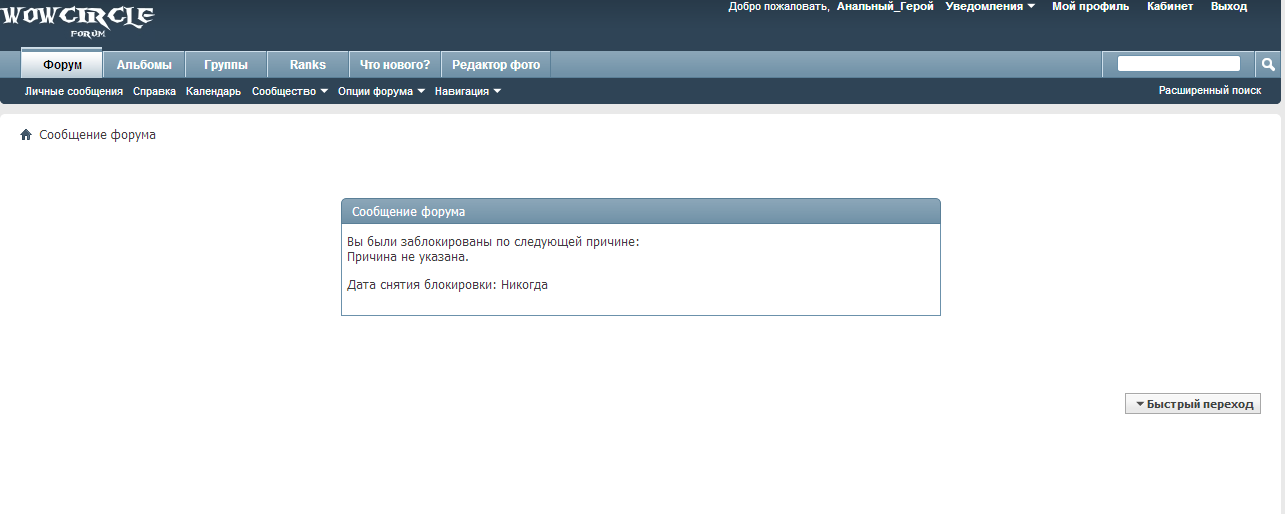1285x514 pixels.
Task: Open the Что нового? tab
Action: click(395, 64)
